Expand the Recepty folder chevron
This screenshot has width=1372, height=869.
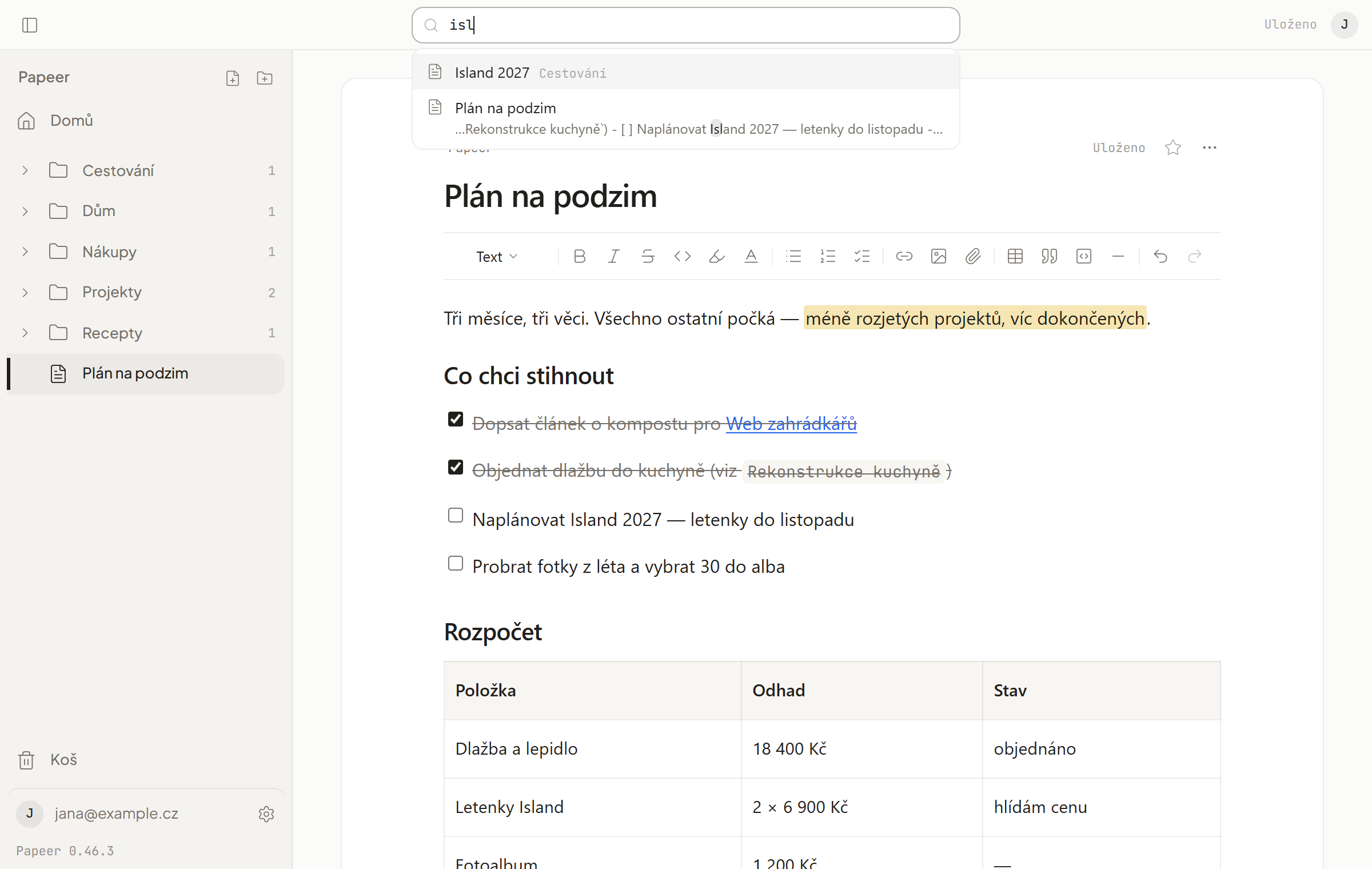coord(25,333)
